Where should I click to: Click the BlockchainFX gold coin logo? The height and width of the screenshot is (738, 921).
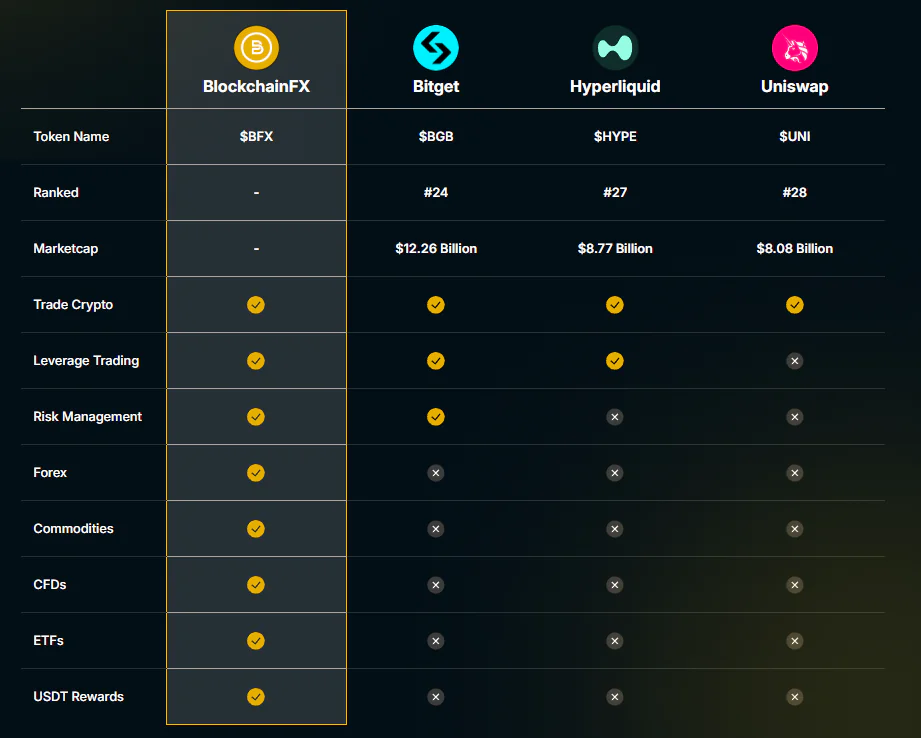(256, 48)
